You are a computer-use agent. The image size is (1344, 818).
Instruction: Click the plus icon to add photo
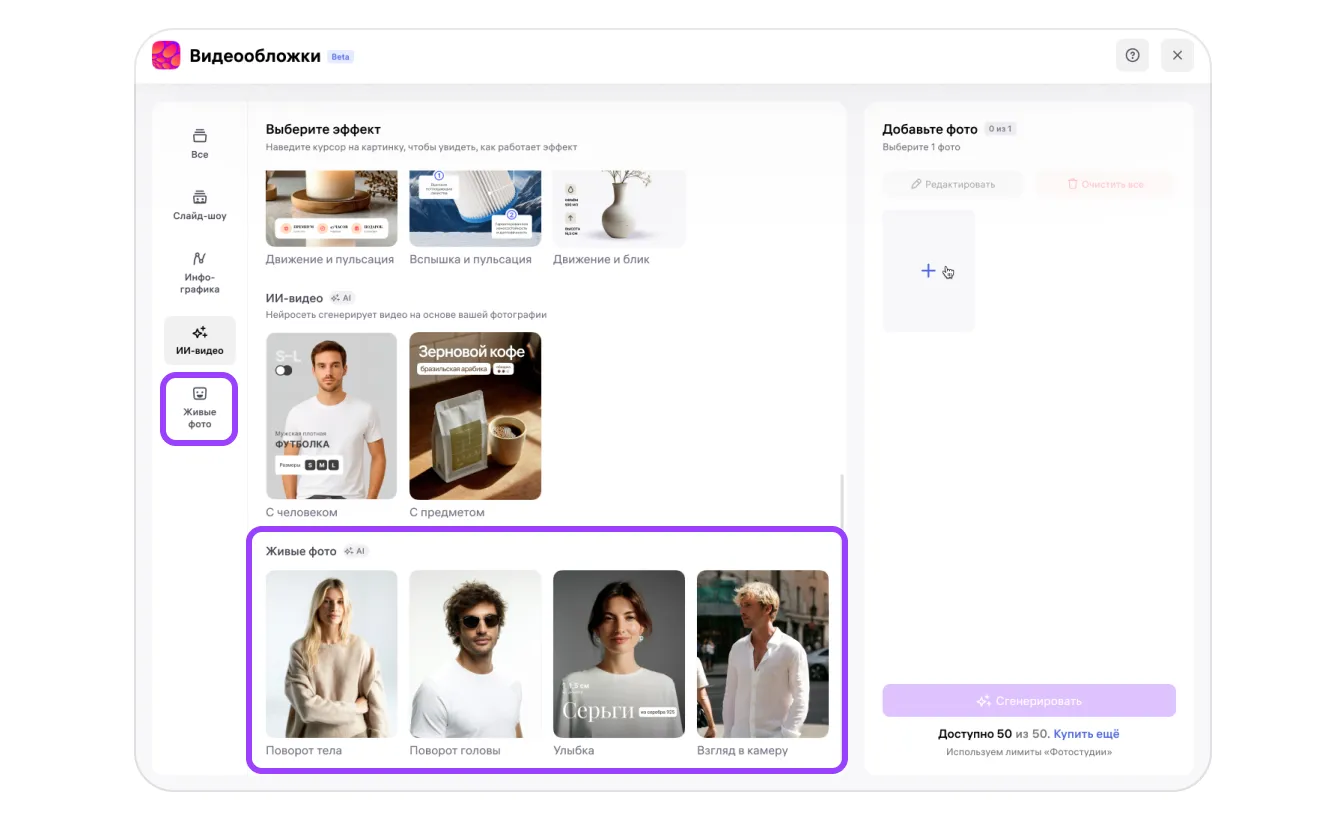click(928, 271)
